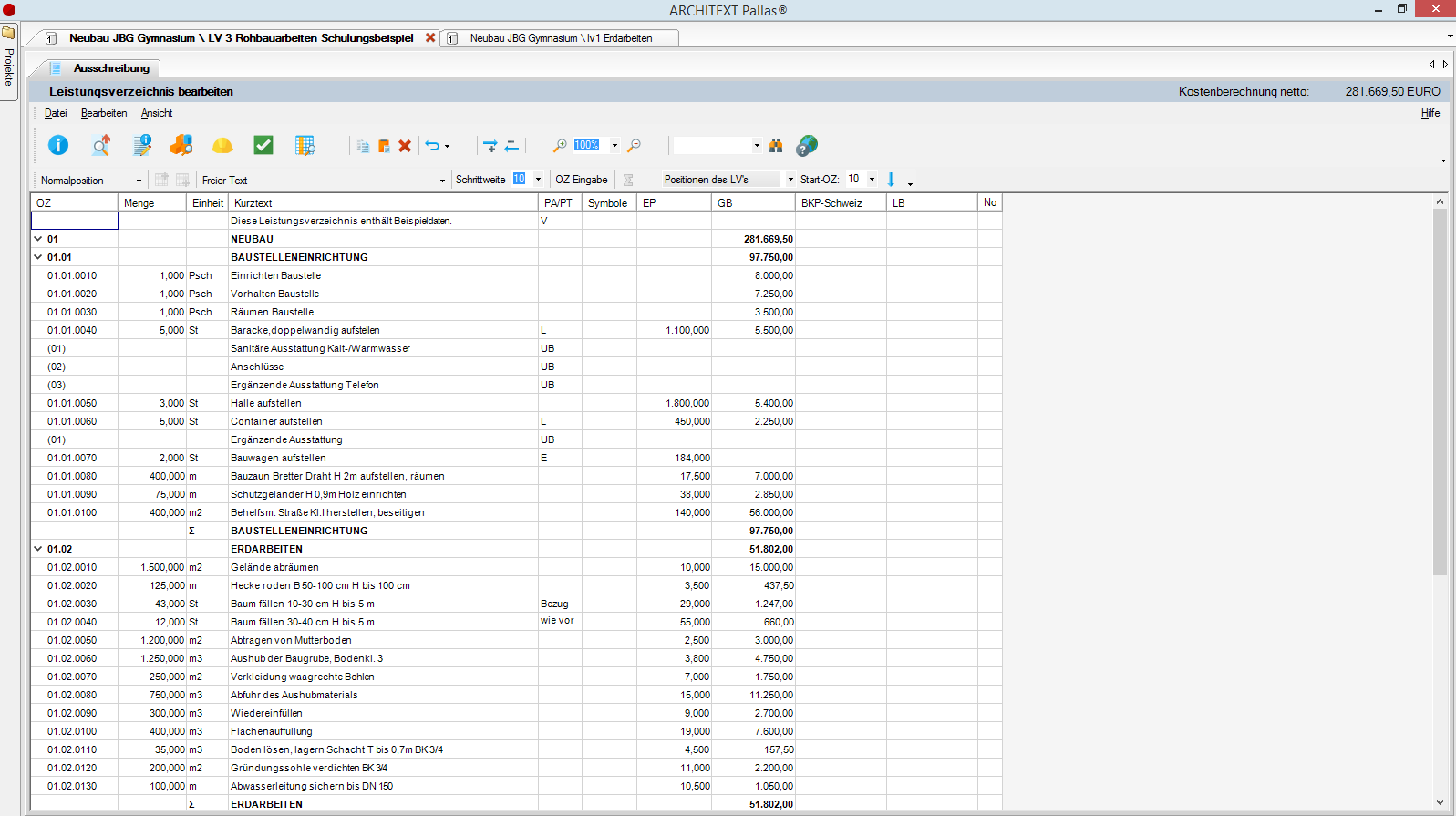Click the blue undo arrow icon

pos(433,146)
